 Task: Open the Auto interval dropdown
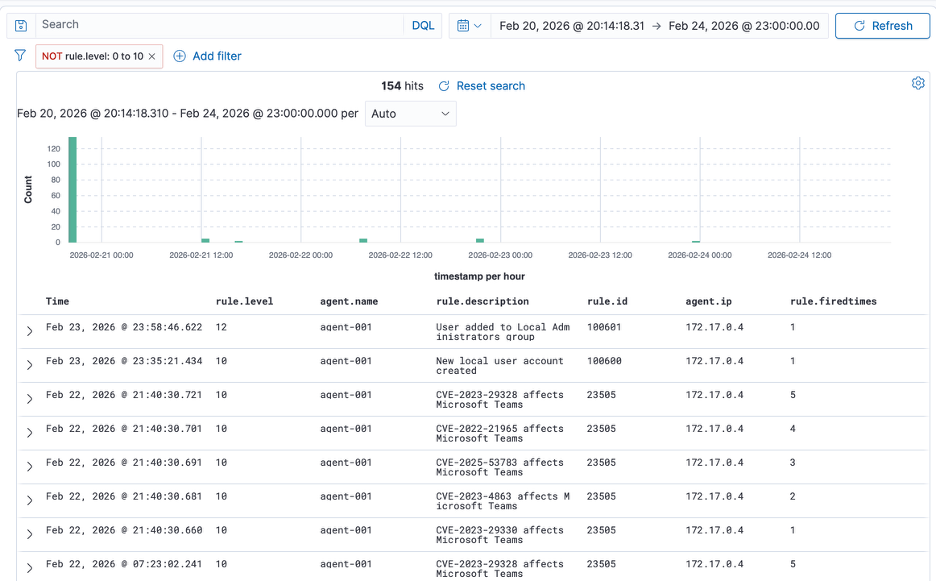411,114
